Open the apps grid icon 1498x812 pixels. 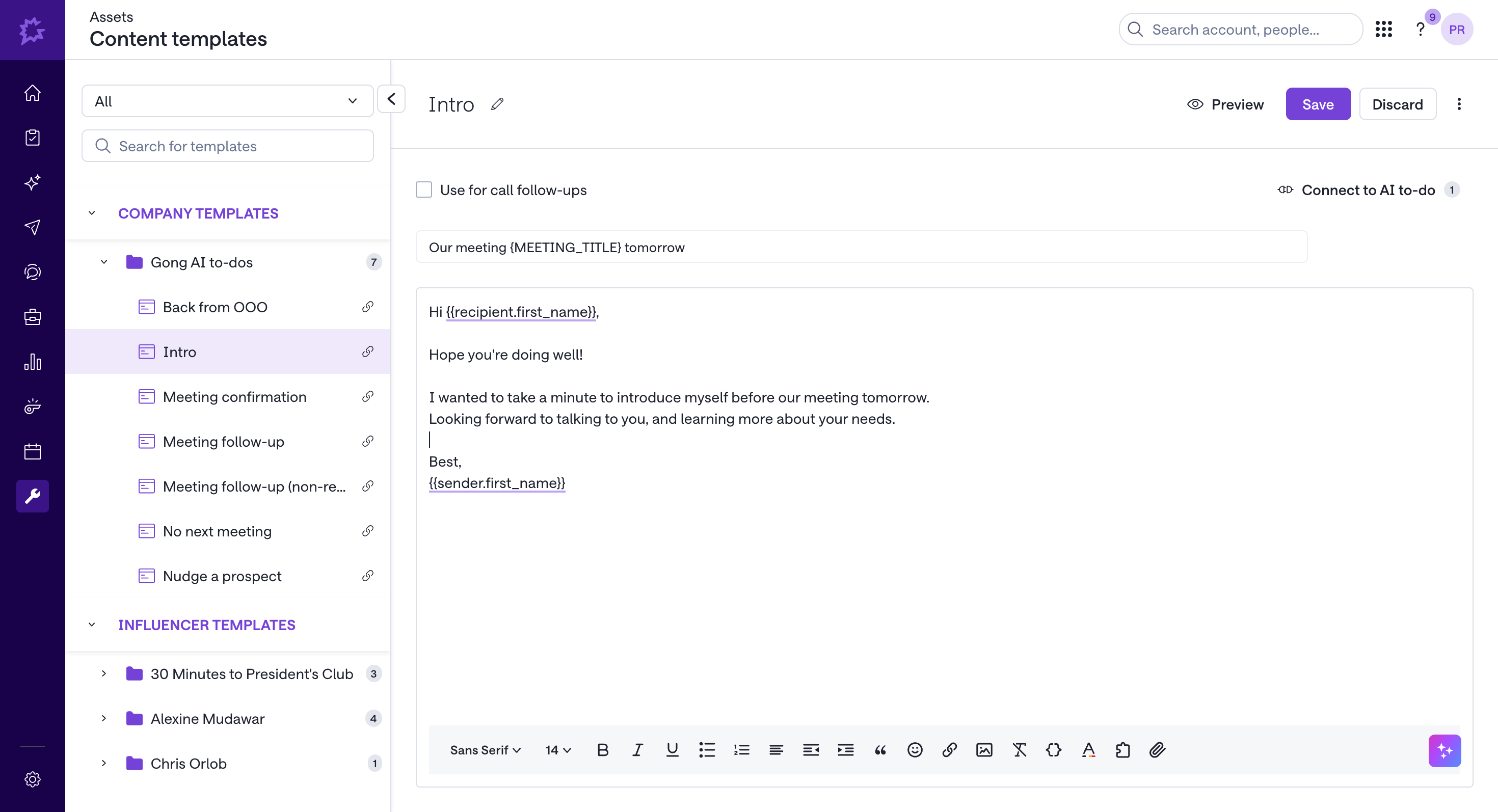(x=1383, y=29)
